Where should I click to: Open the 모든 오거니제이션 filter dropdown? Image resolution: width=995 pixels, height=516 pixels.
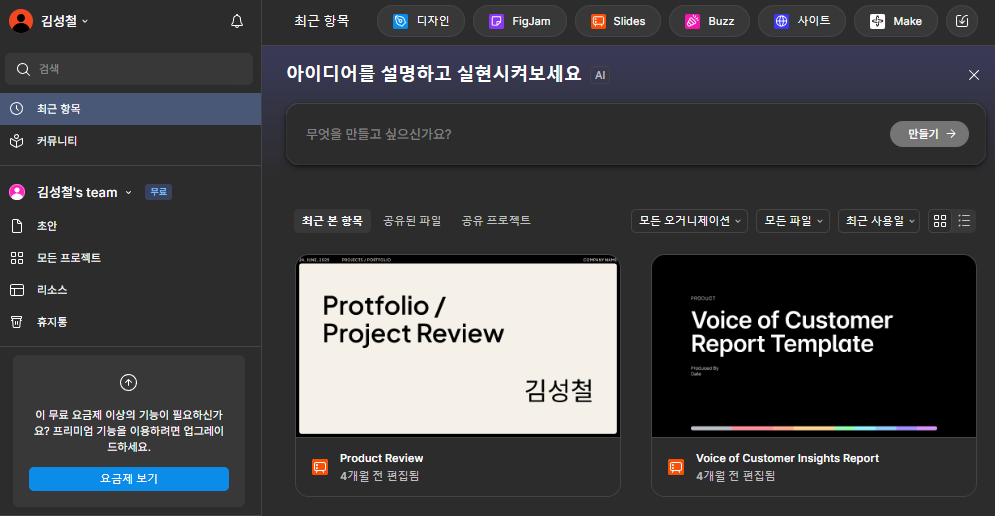[689, 221]
